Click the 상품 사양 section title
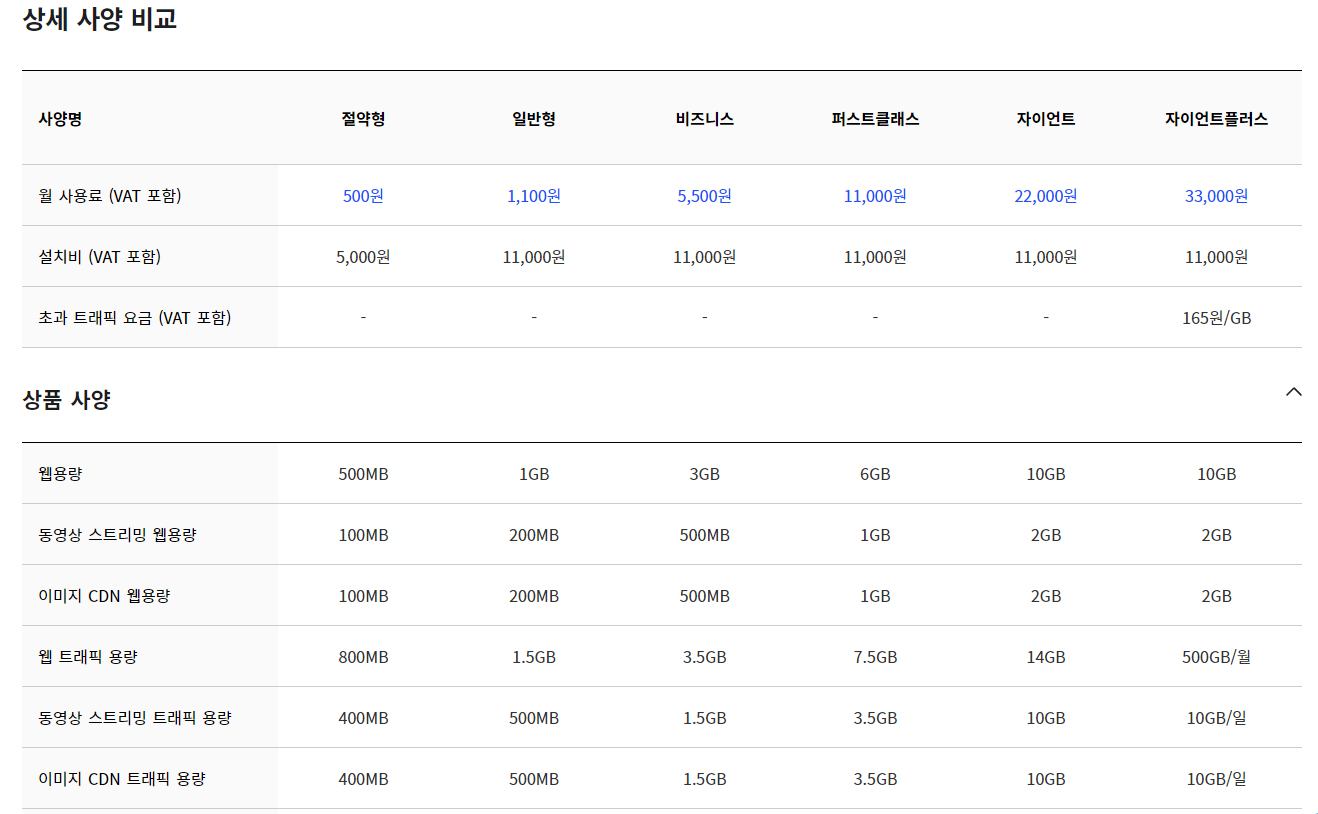The image size is (1318, 814). click(66, 400)
